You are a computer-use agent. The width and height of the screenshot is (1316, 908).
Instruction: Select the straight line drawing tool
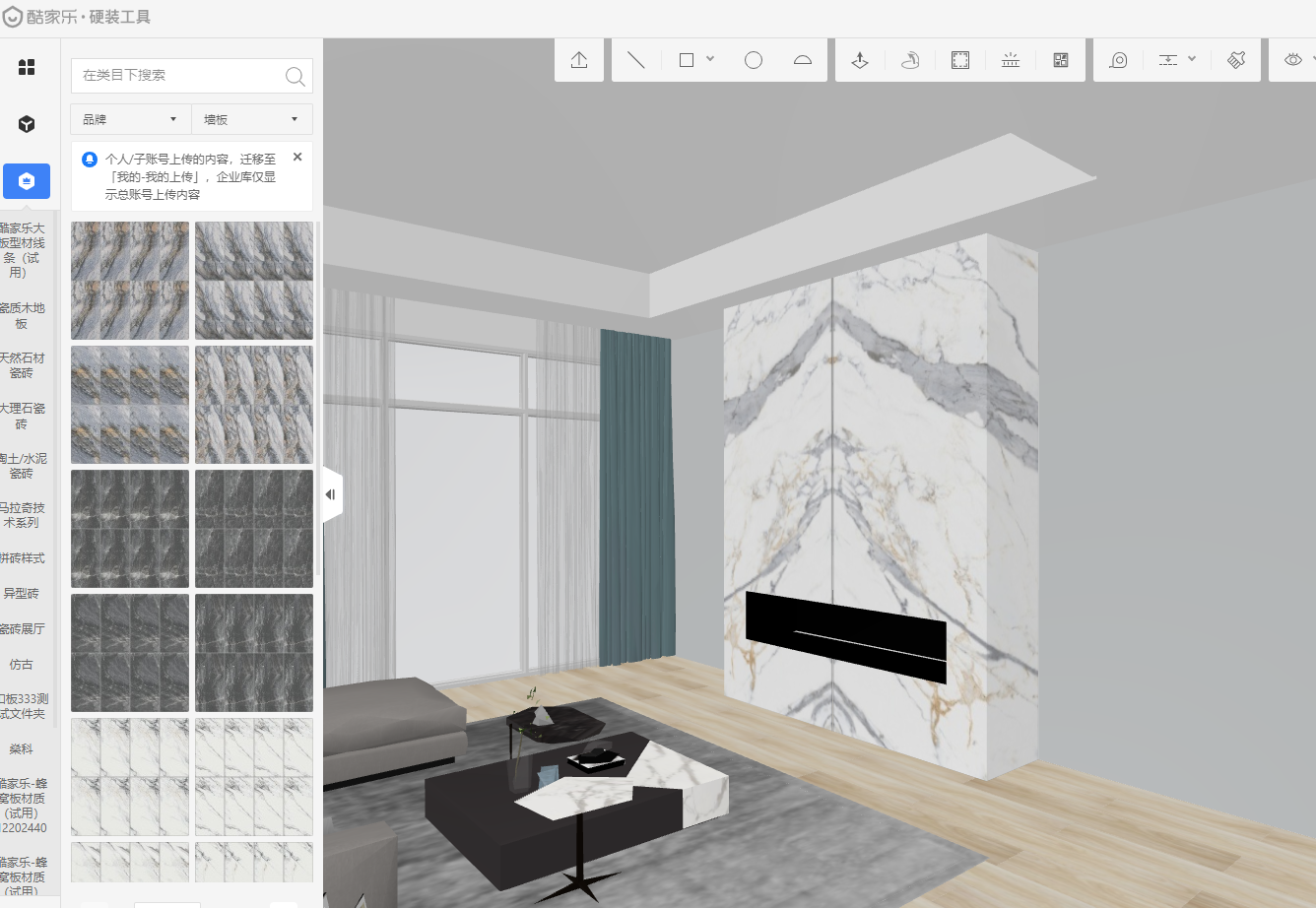636,60
